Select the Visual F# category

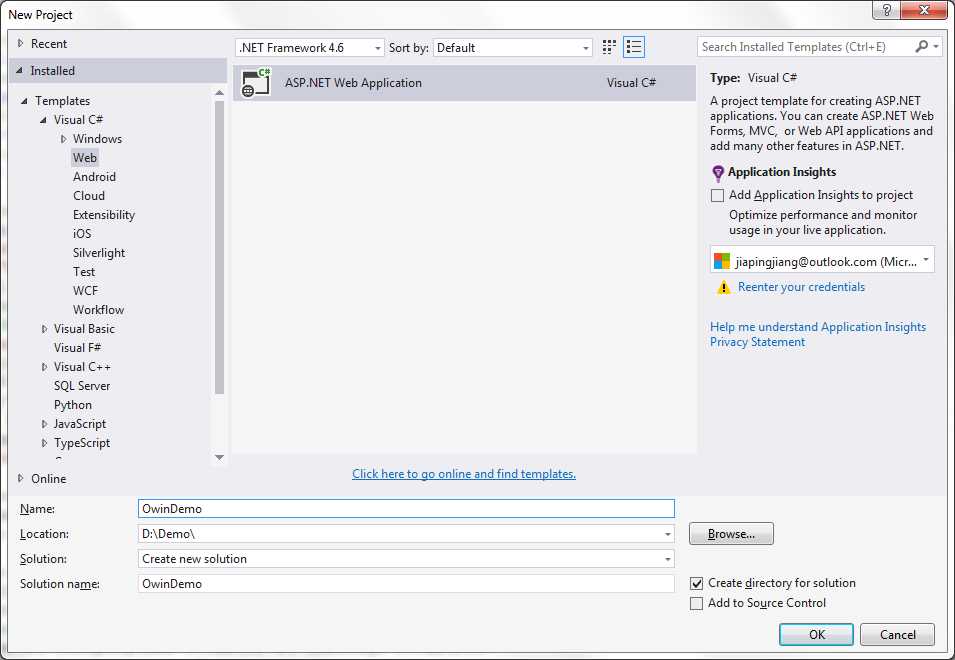77,348
